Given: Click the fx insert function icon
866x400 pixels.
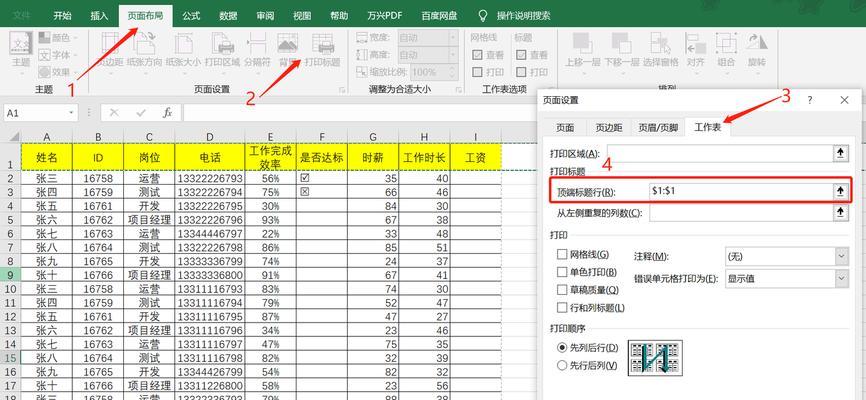Looking at the screenshot, I should [167, 113].
